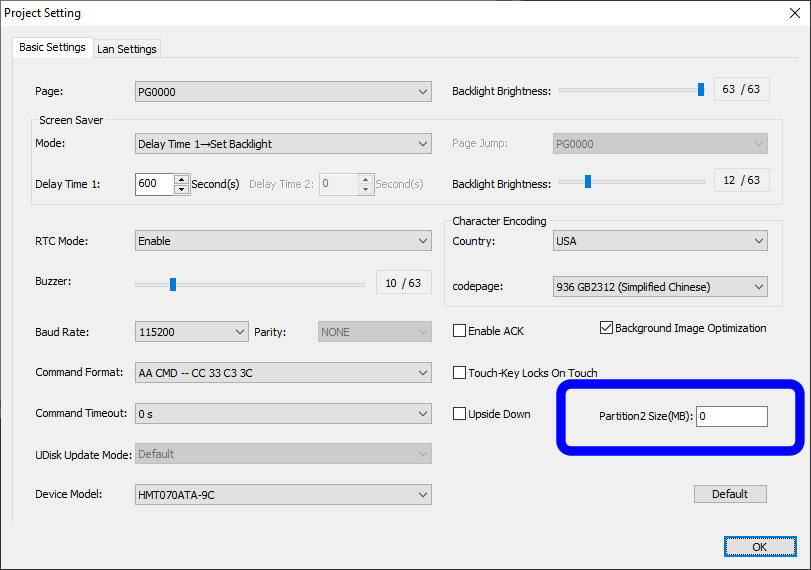Open the Page dropdown showing PG0000

tap(283, 92)
